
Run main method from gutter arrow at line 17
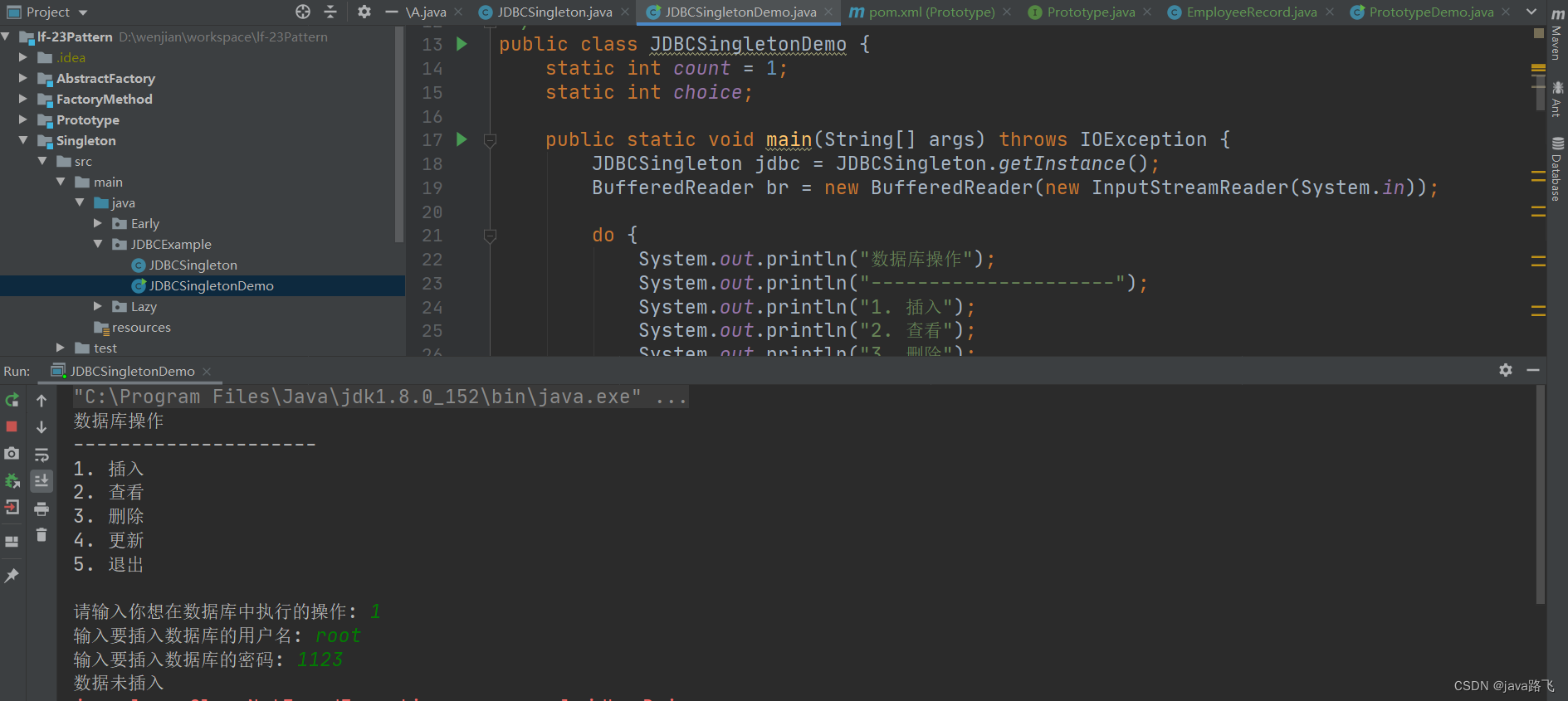click(462, 139)
